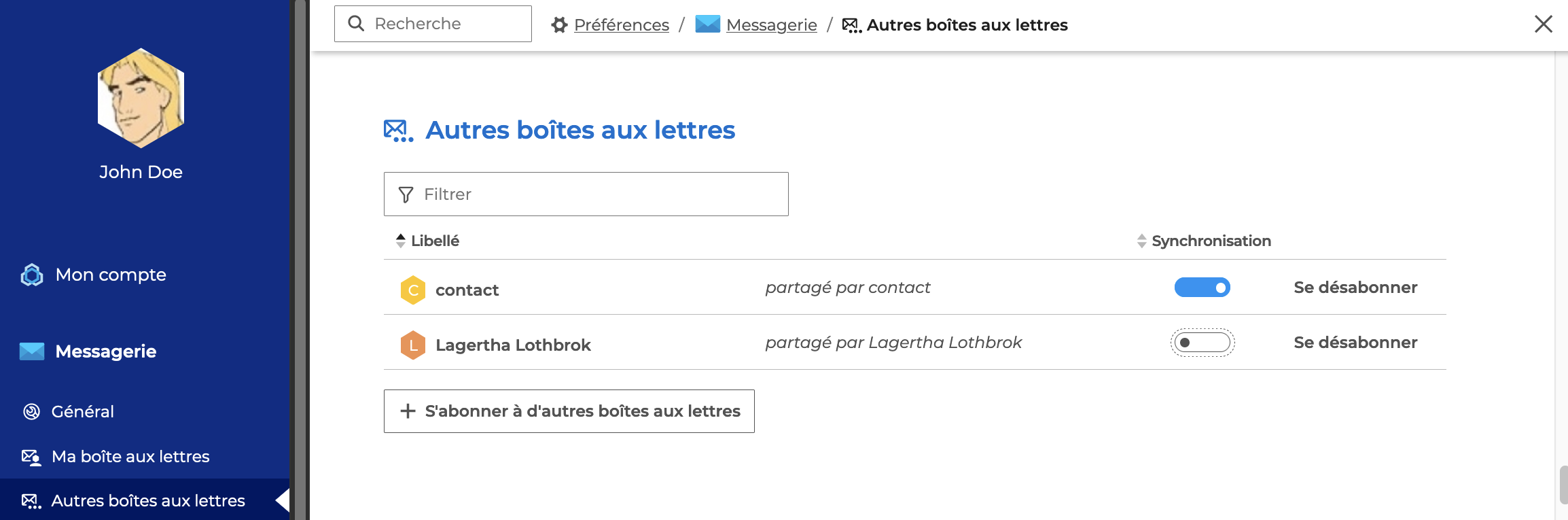Screen dimensions: 1568x520
Task: Click the Préférences gear icon in breadcrumb
Action: (x=559, y=25)
